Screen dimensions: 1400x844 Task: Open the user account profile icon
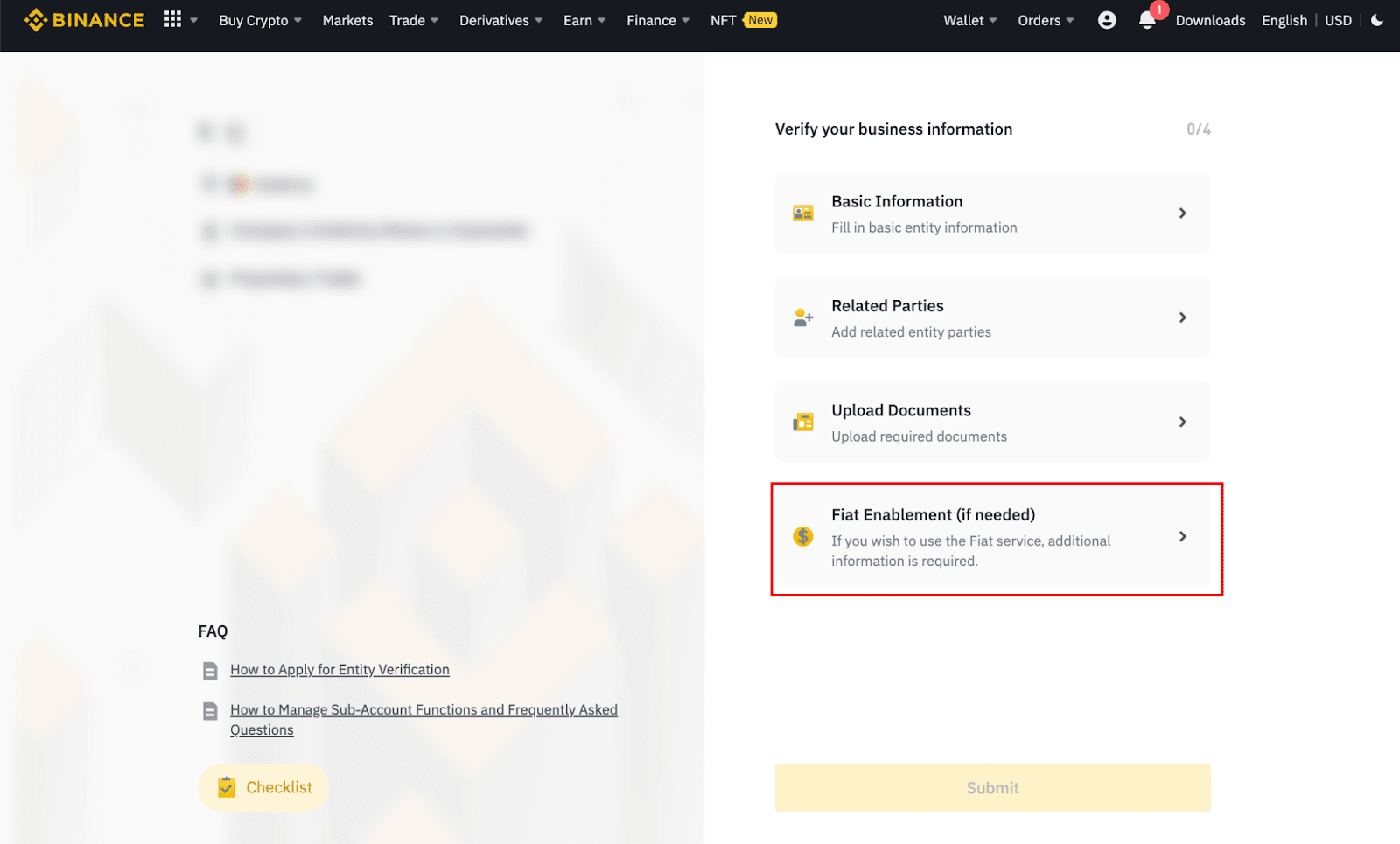pyautogui.click(x=1107, y=20)
